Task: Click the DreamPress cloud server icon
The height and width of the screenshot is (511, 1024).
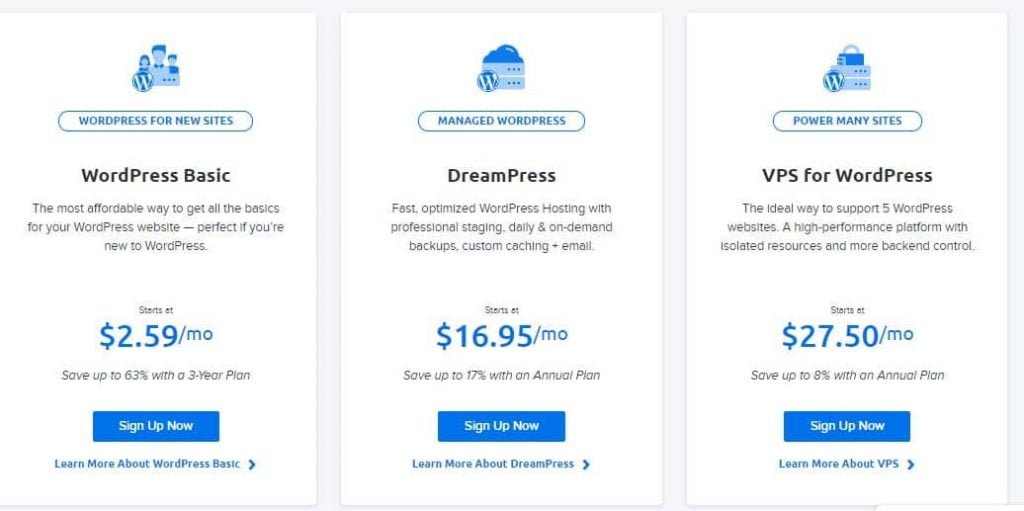Action: (x=501, y=68)
